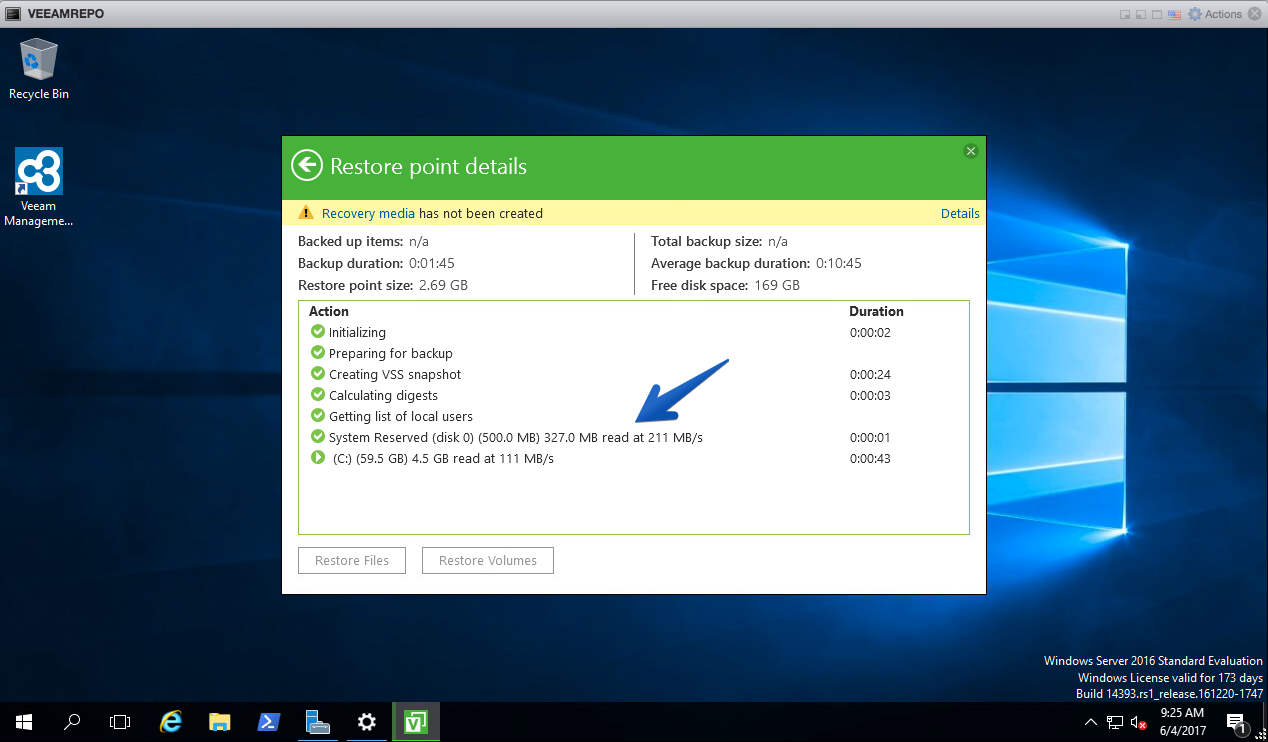
Task: Open the Recycle Bin desktop icon
Action: pyautogui.click(x=39, y=69)
